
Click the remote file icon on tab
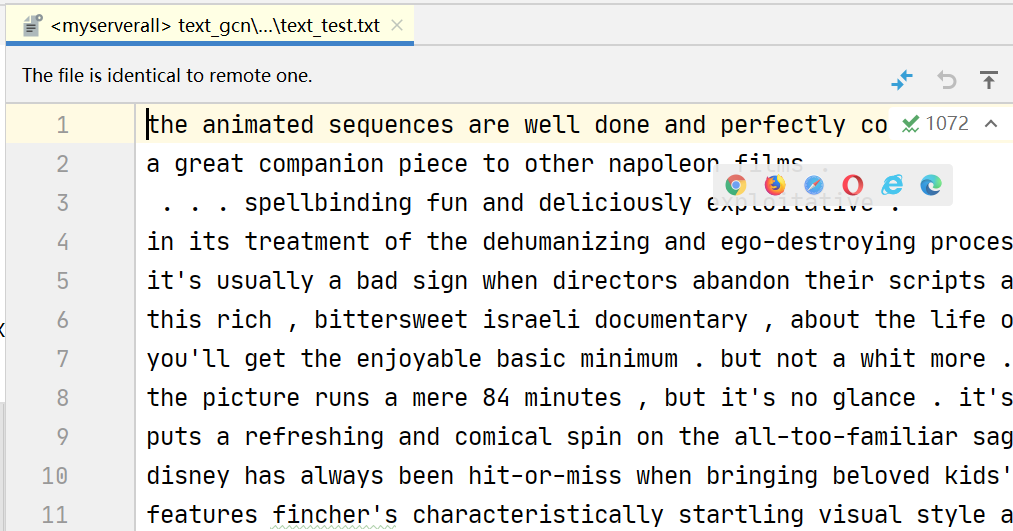click(31, 26)
